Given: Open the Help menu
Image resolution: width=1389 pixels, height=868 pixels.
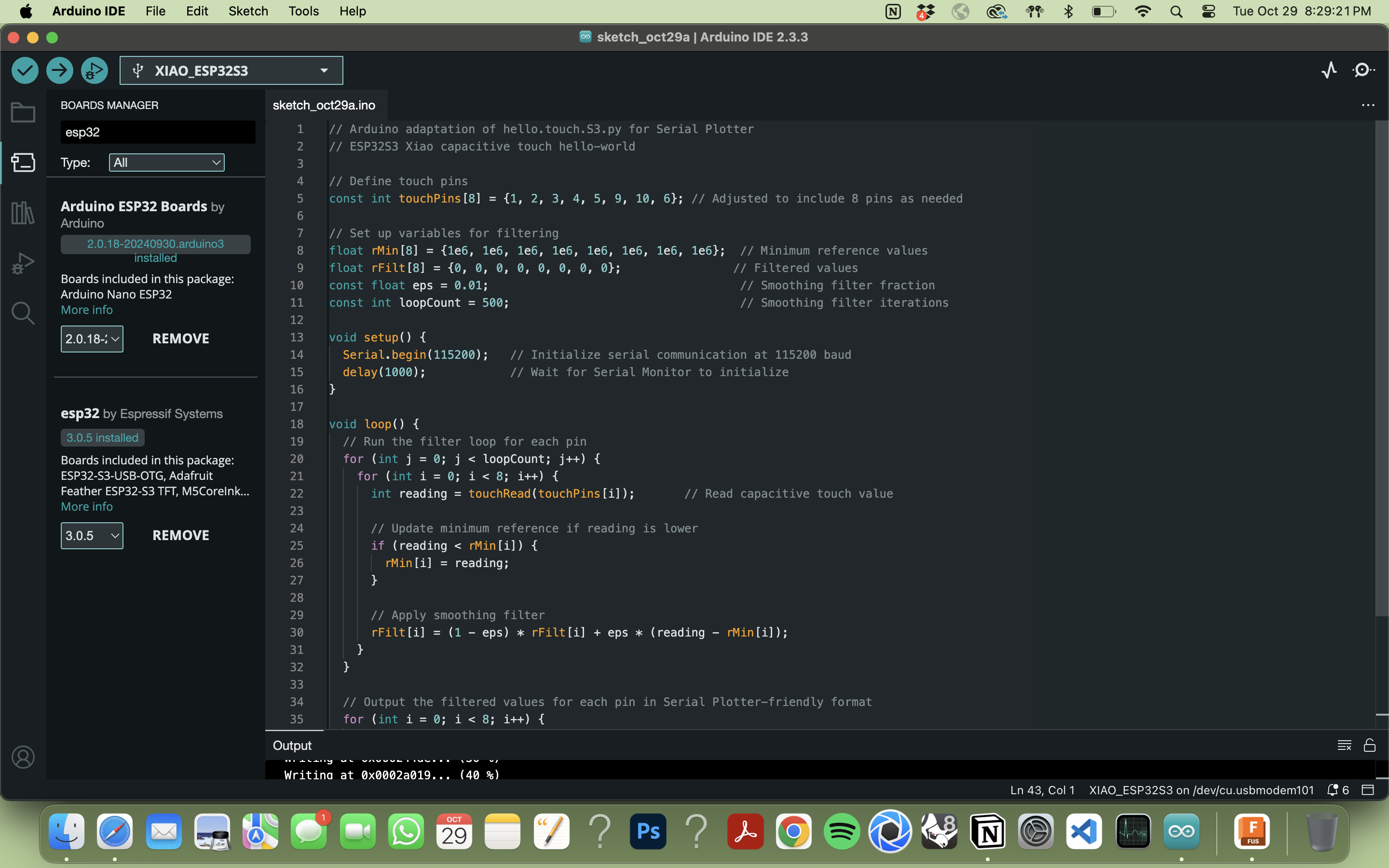Looking at the screenshot, I should 353,12.
